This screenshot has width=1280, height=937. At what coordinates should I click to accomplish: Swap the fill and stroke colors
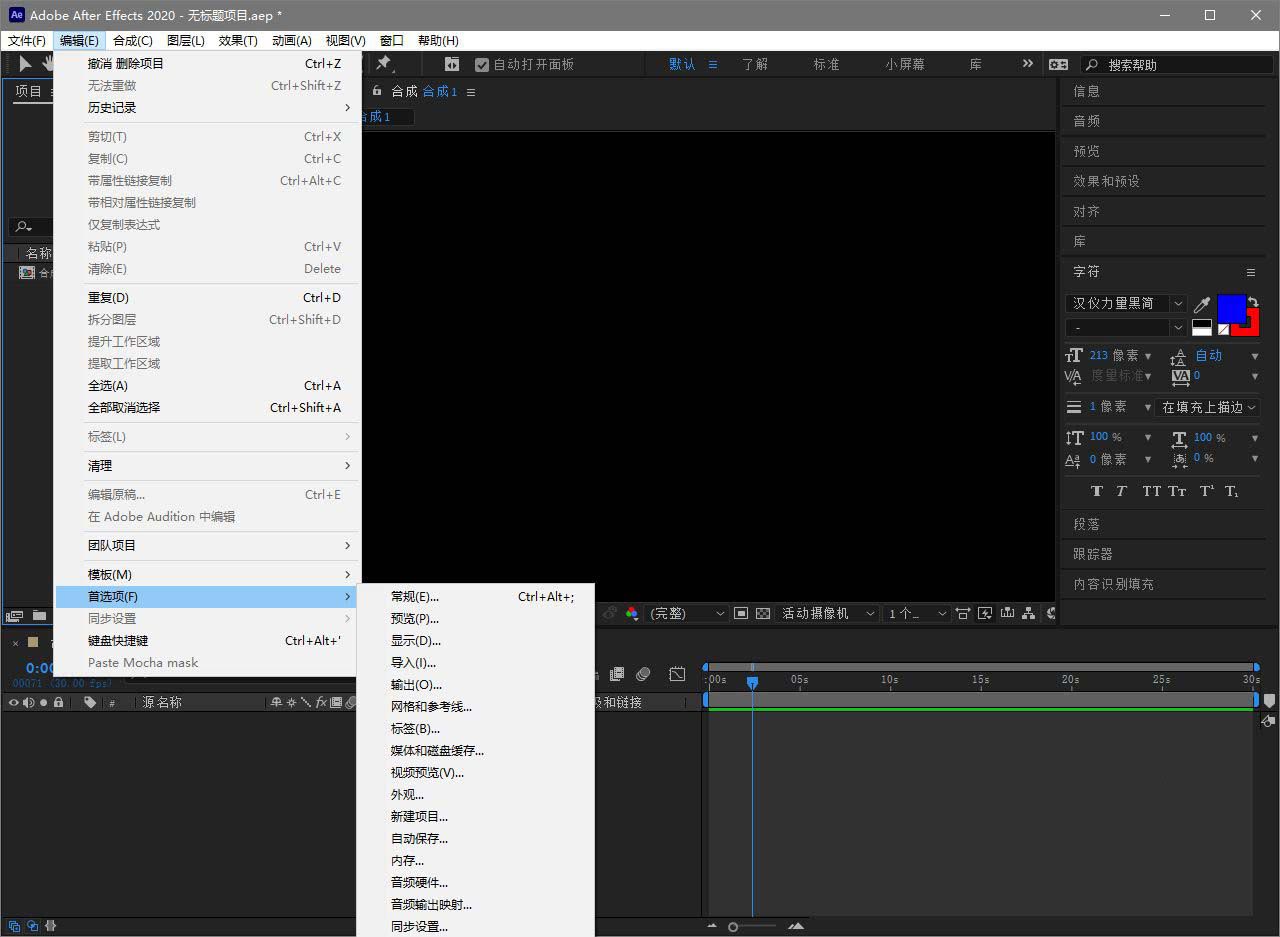point(1253,301)
